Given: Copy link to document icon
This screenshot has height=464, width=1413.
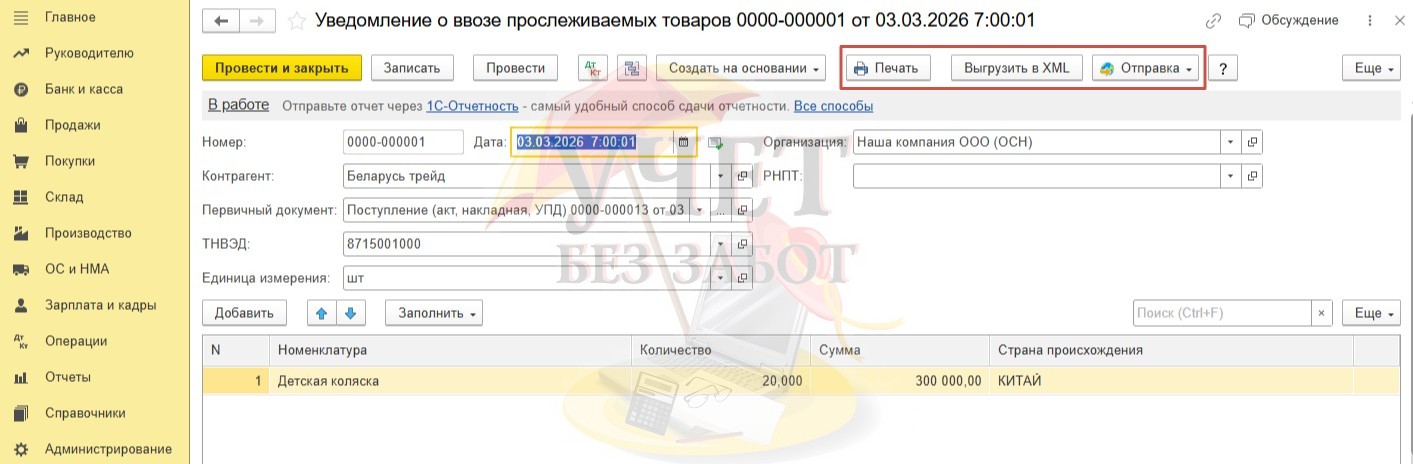Looking at the screenshot, I should pyautogui.click(x=1214, y=20).
